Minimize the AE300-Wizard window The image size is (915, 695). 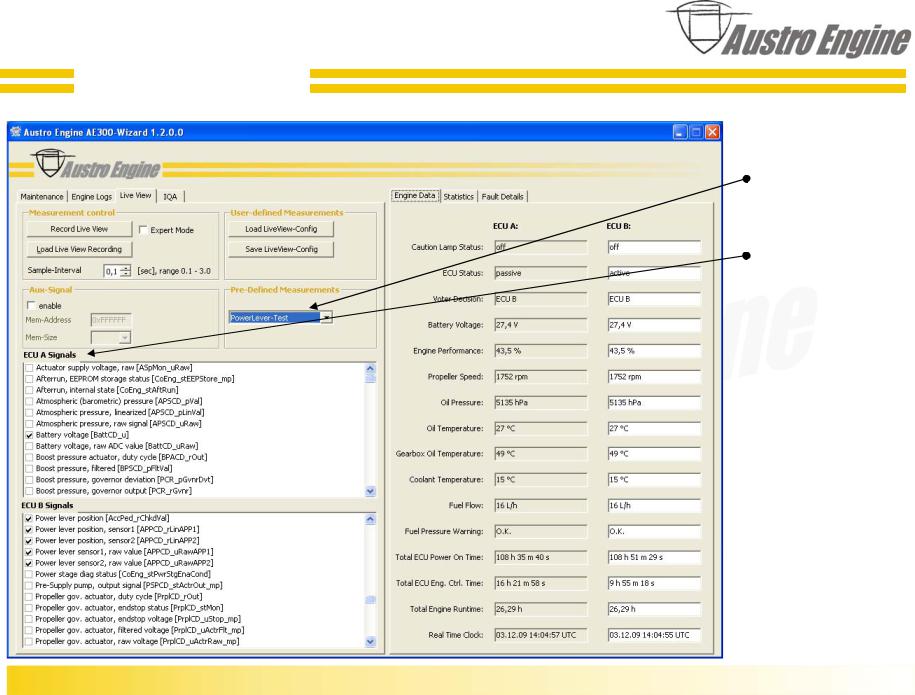(x=680, y=132)
